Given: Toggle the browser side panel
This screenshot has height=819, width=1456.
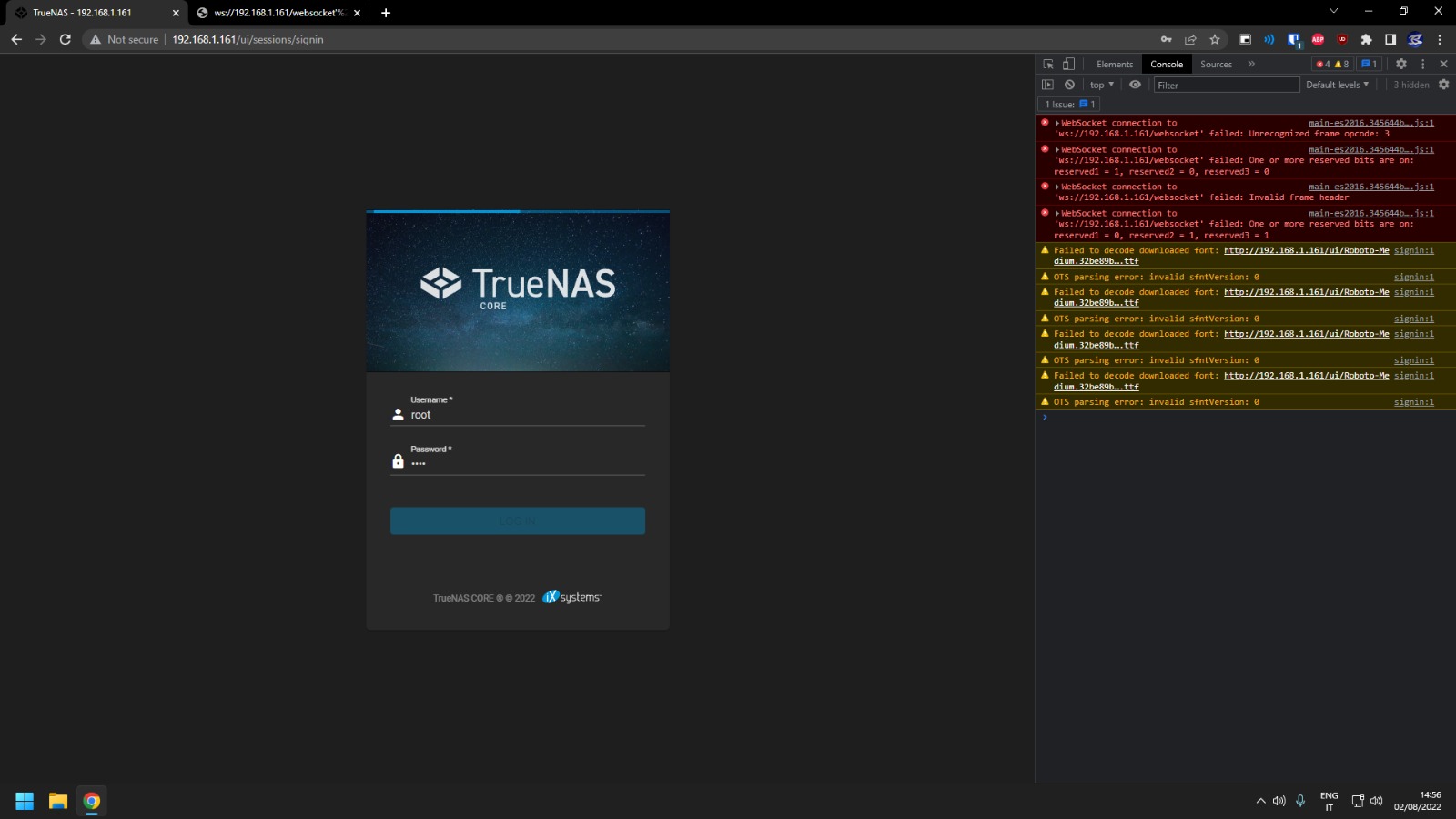Looking at the screenshot, I should [1390, 39].
